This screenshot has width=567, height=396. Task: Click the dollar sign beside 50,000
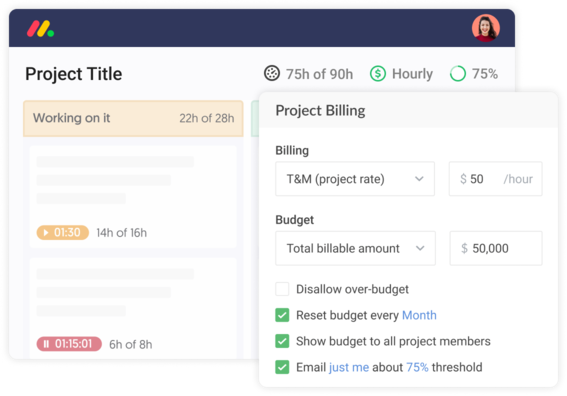pos(464,248)
